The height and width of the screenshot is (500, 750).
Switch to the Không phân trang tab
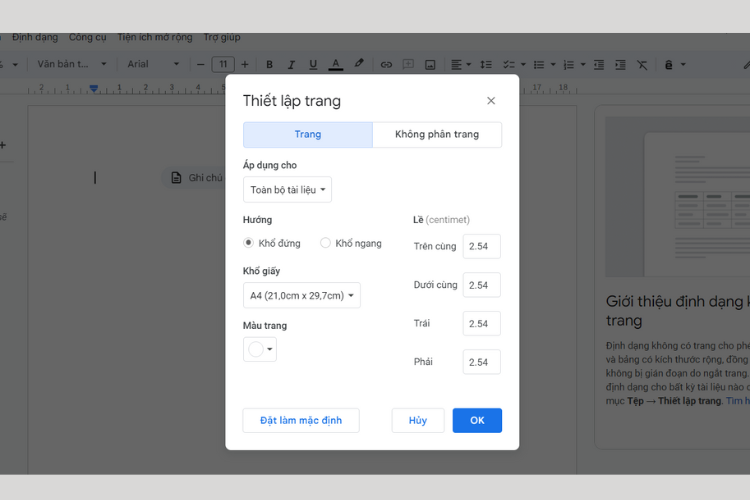click(437, 135)
